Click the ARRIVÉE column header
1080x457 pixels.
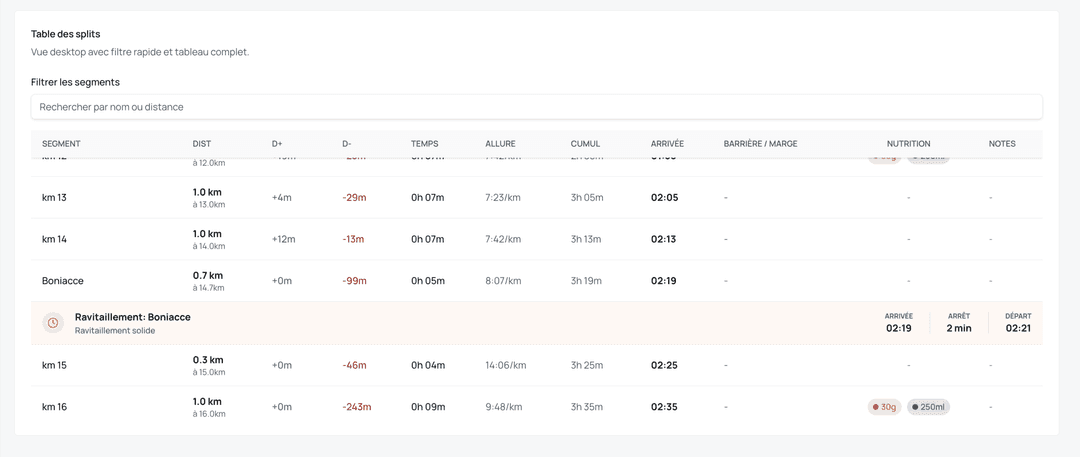pos(667,144)
